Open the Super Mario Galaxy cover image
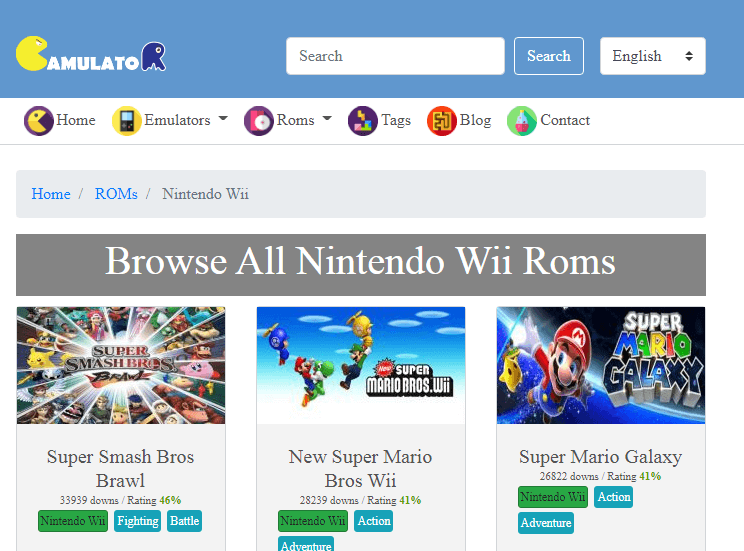 click(x=601, y=365)
